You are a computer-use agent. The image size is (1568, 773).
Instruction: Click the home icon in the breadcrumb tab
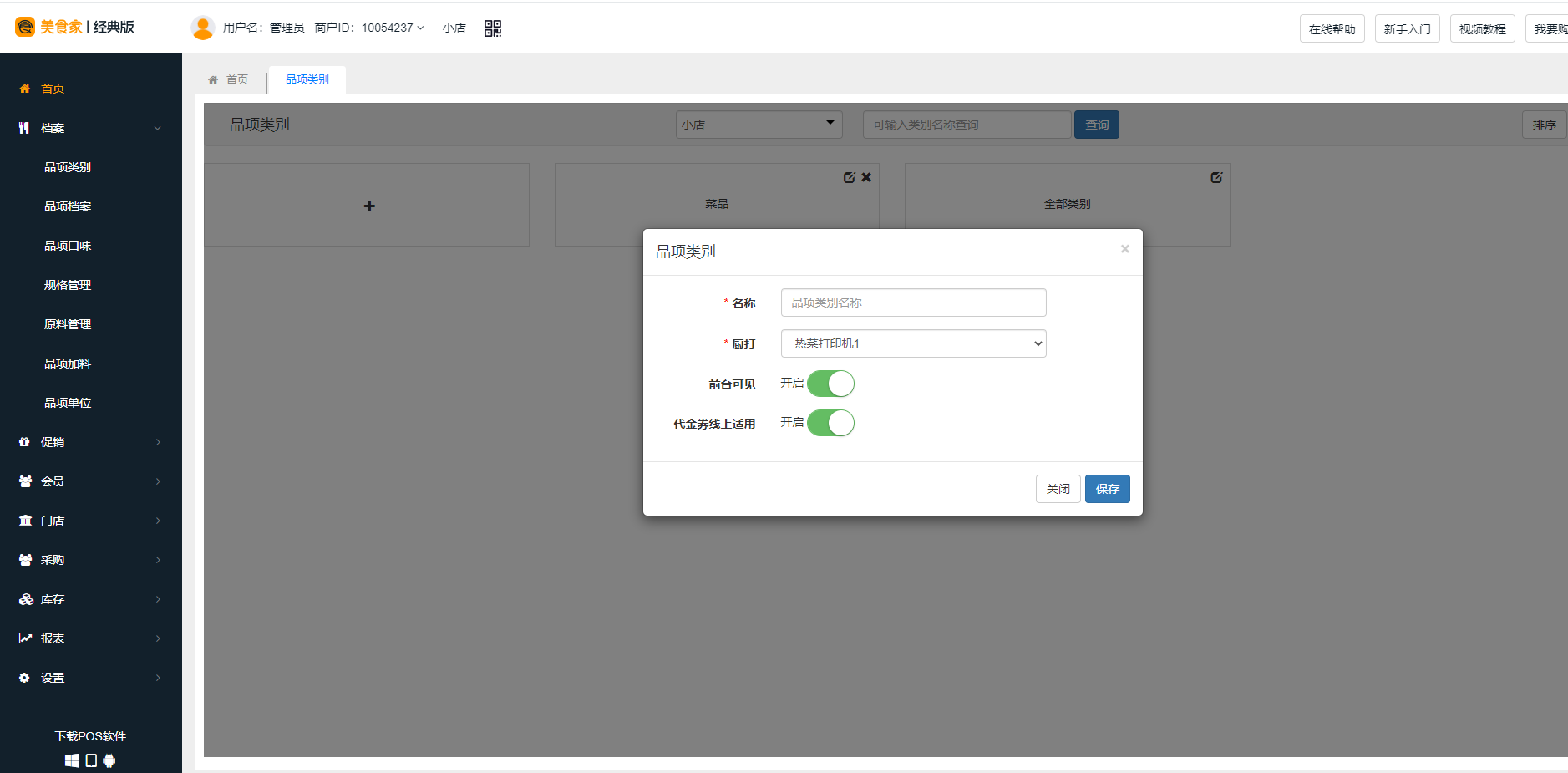pos(213,79)
